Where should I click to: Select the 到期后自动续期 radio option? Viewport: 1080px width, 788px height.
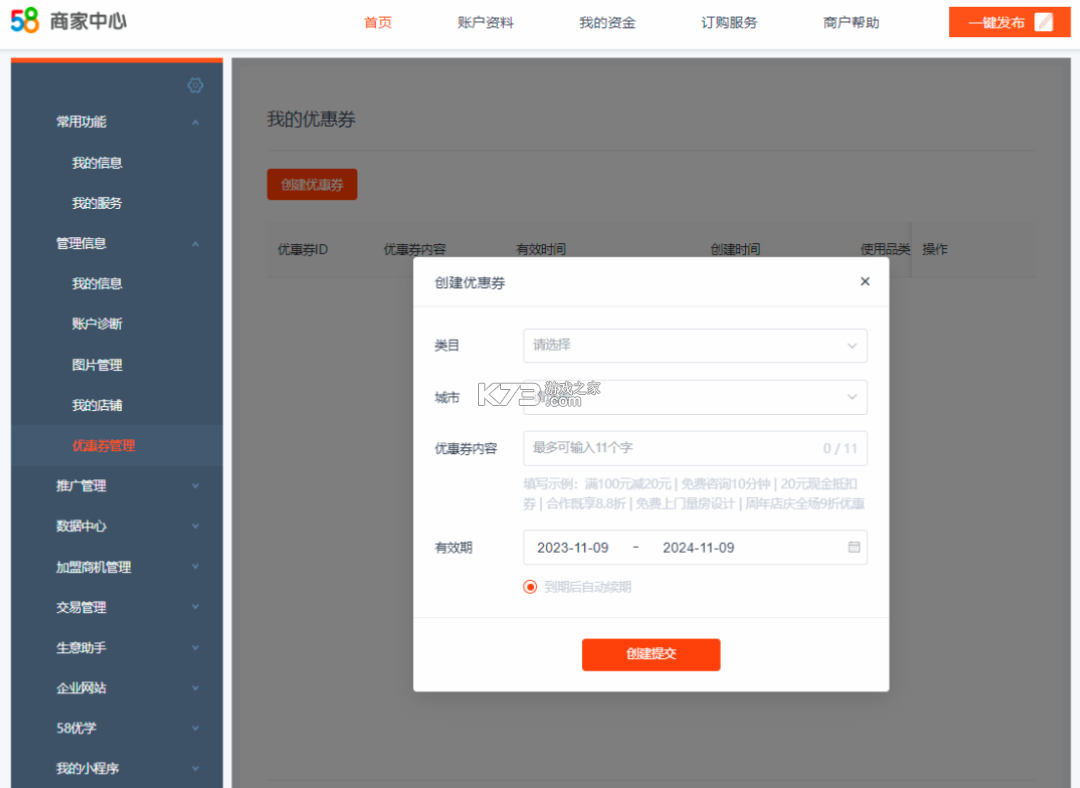tap(530, 587)
